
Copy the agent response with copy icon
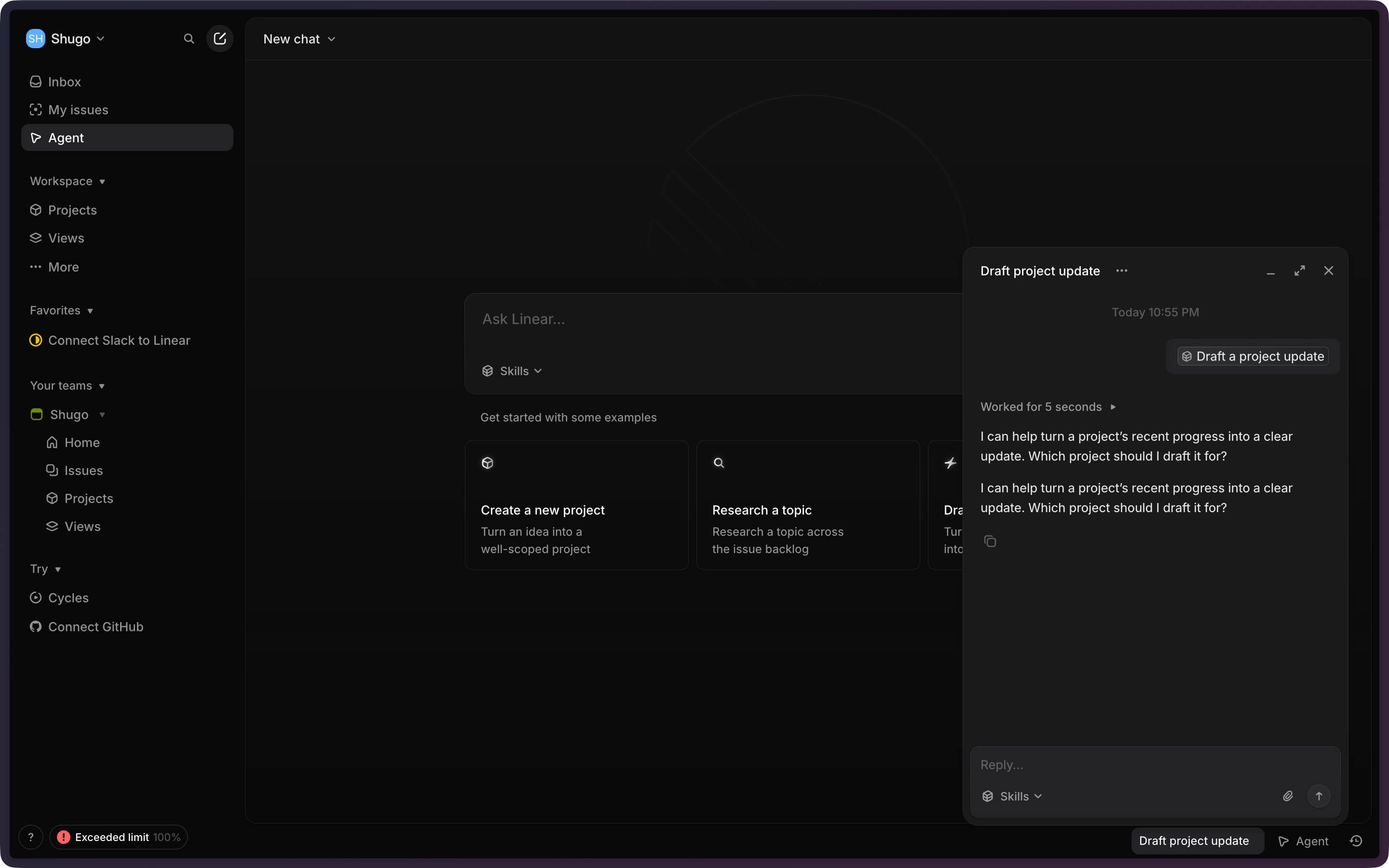tap(990, 542)
